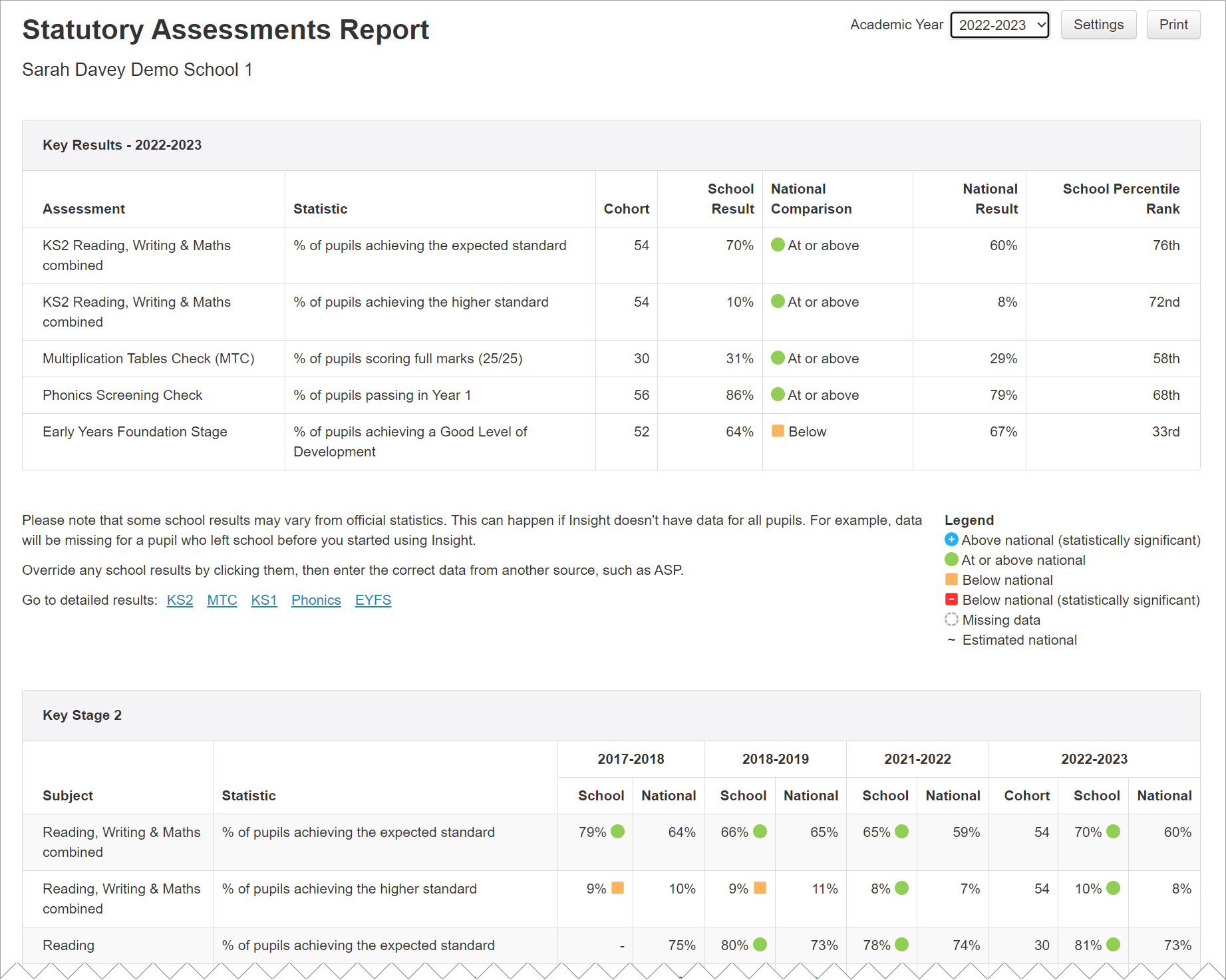Open the KS1 detailed results link
This screenshot has width=1226, height=980.
(x=264, y=600)
